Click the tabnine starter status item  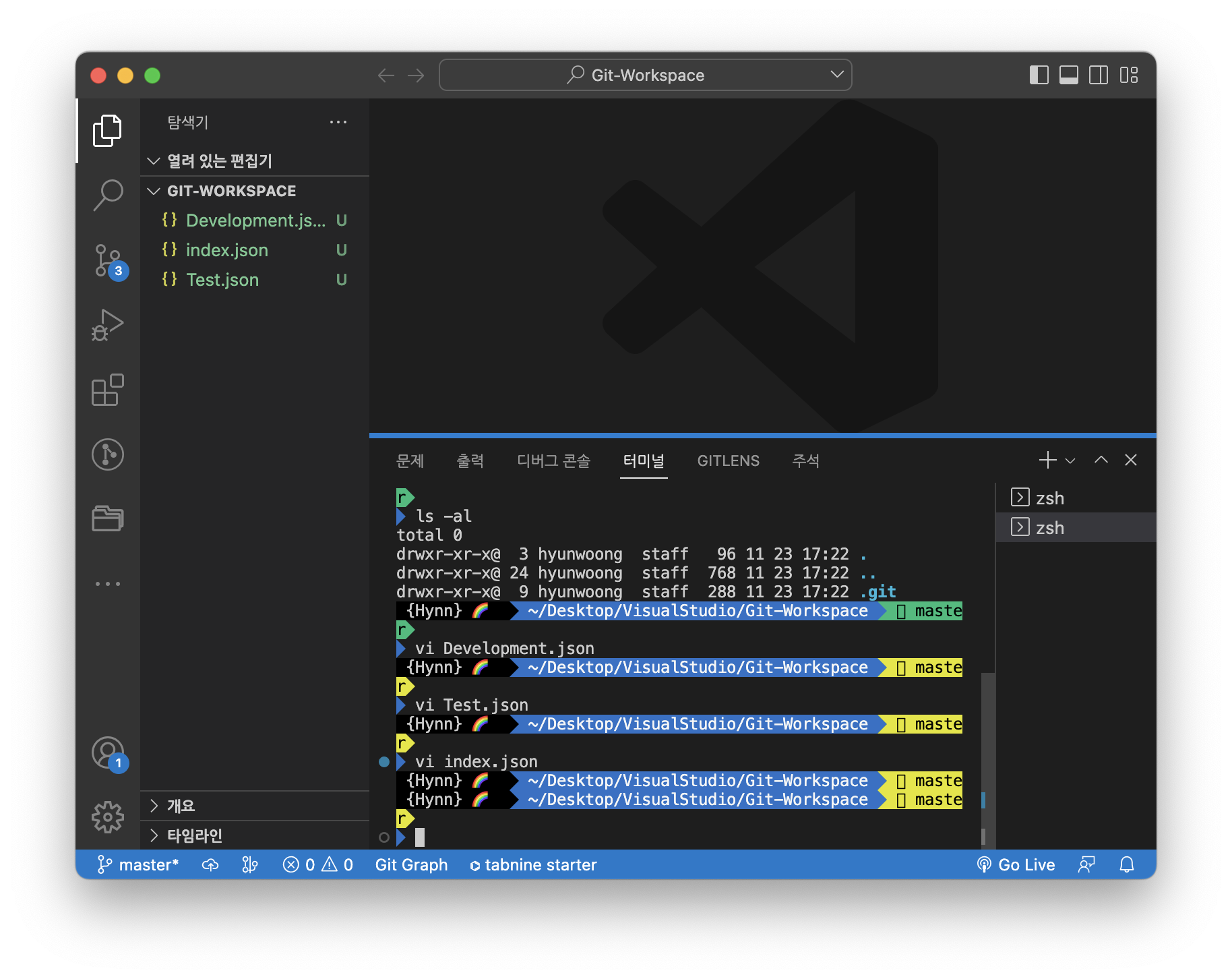click(x=533, y=864)
